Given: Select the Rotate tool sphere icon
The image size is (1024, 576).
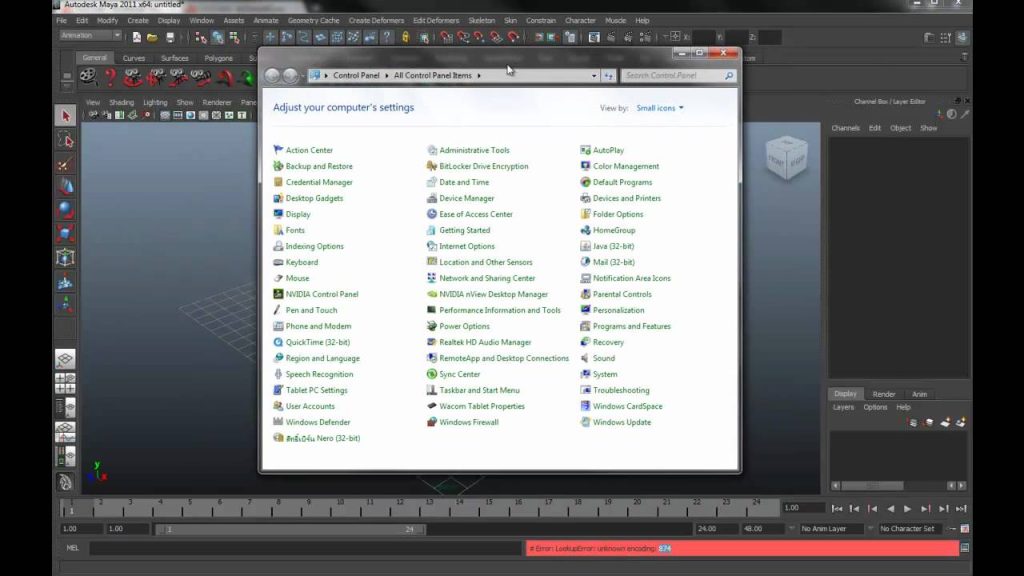Looking at the screenshot, I should click(x=65, y=210).
